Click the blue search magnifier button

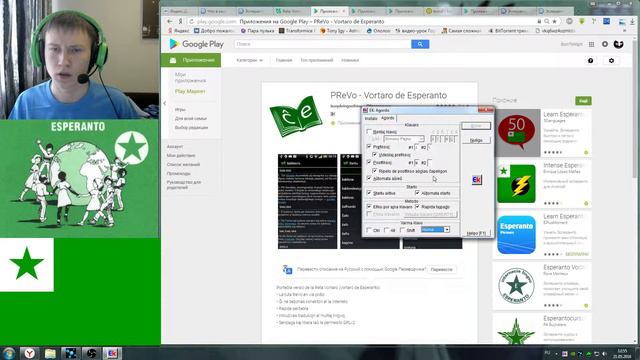coord(420,44)
